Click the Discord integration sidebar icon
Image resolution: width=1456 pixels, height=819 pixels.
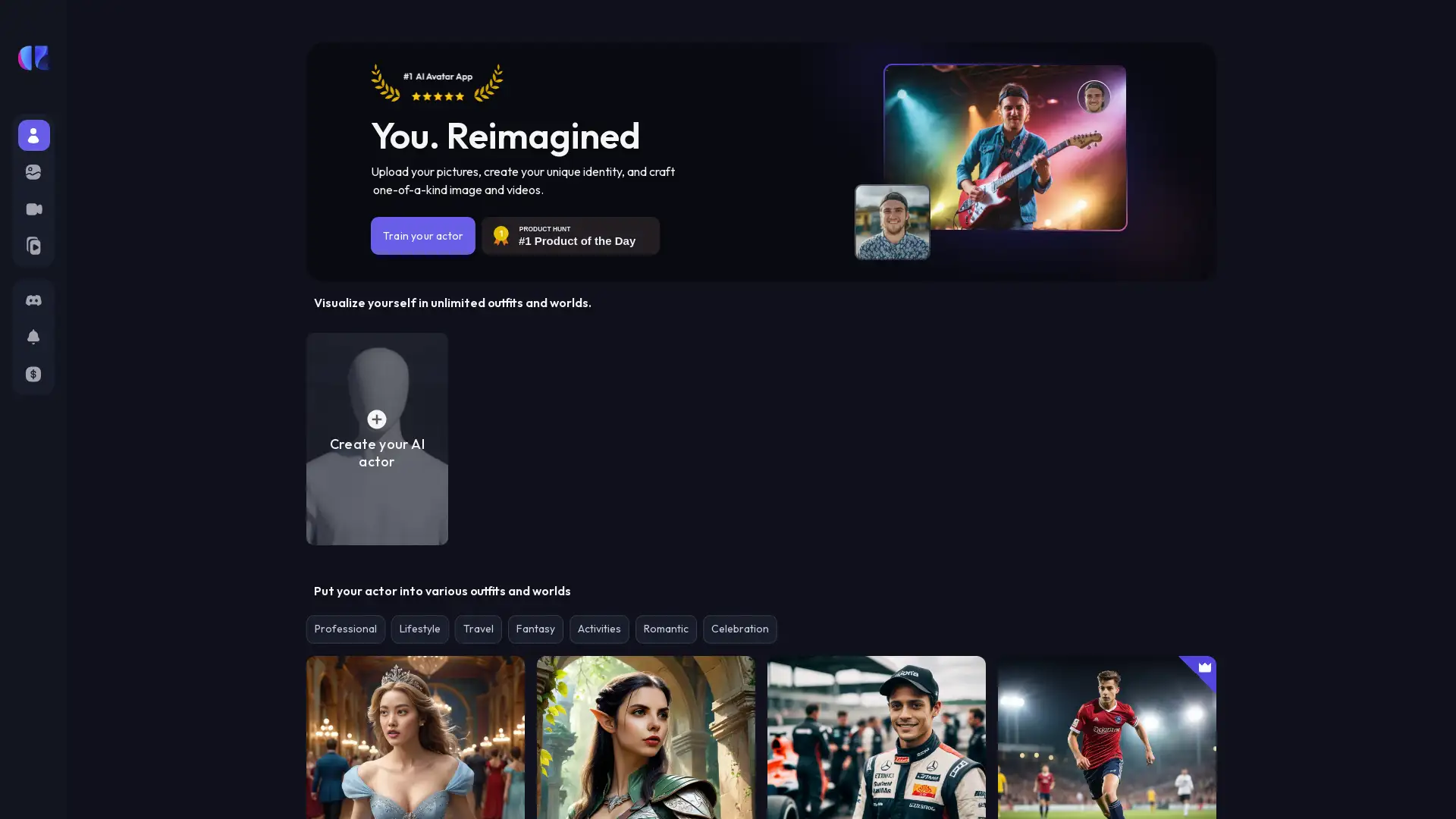point(33,302)
